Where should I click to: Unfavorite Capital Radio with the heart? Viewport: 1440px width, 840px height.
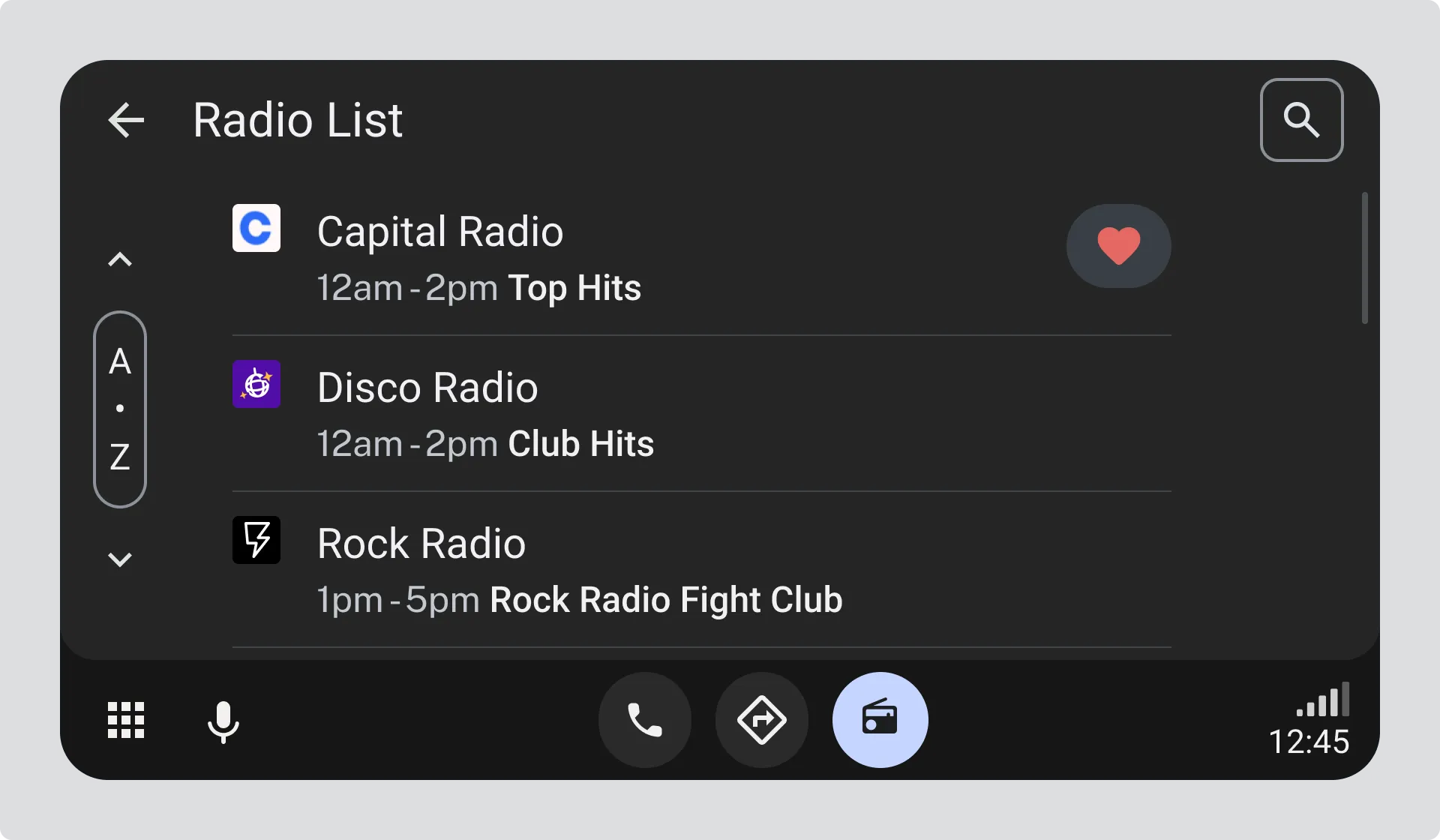click(x=1118, y=246)
